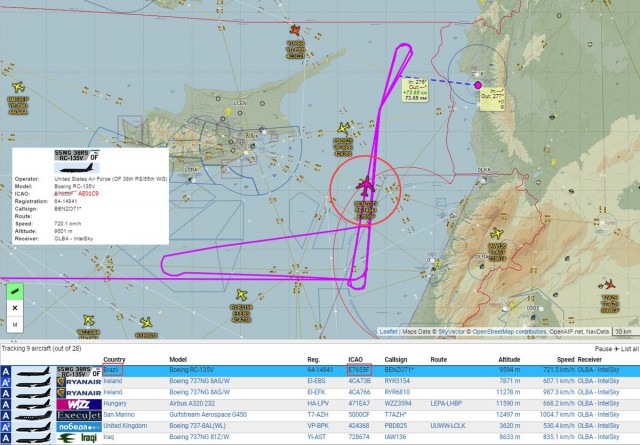
Task: Click route LEPA-LHBP in the list
Action: pyautogui.click(x=446, y=404)
